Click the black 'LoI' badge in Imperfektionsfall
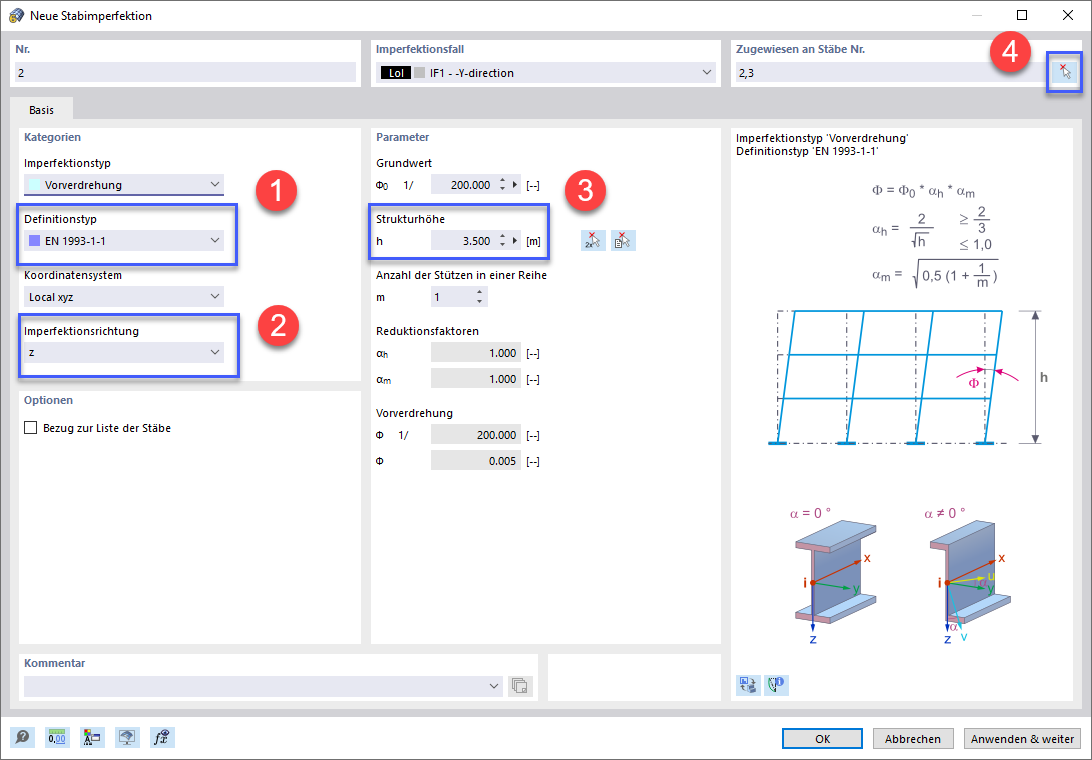 pos(396,72)
